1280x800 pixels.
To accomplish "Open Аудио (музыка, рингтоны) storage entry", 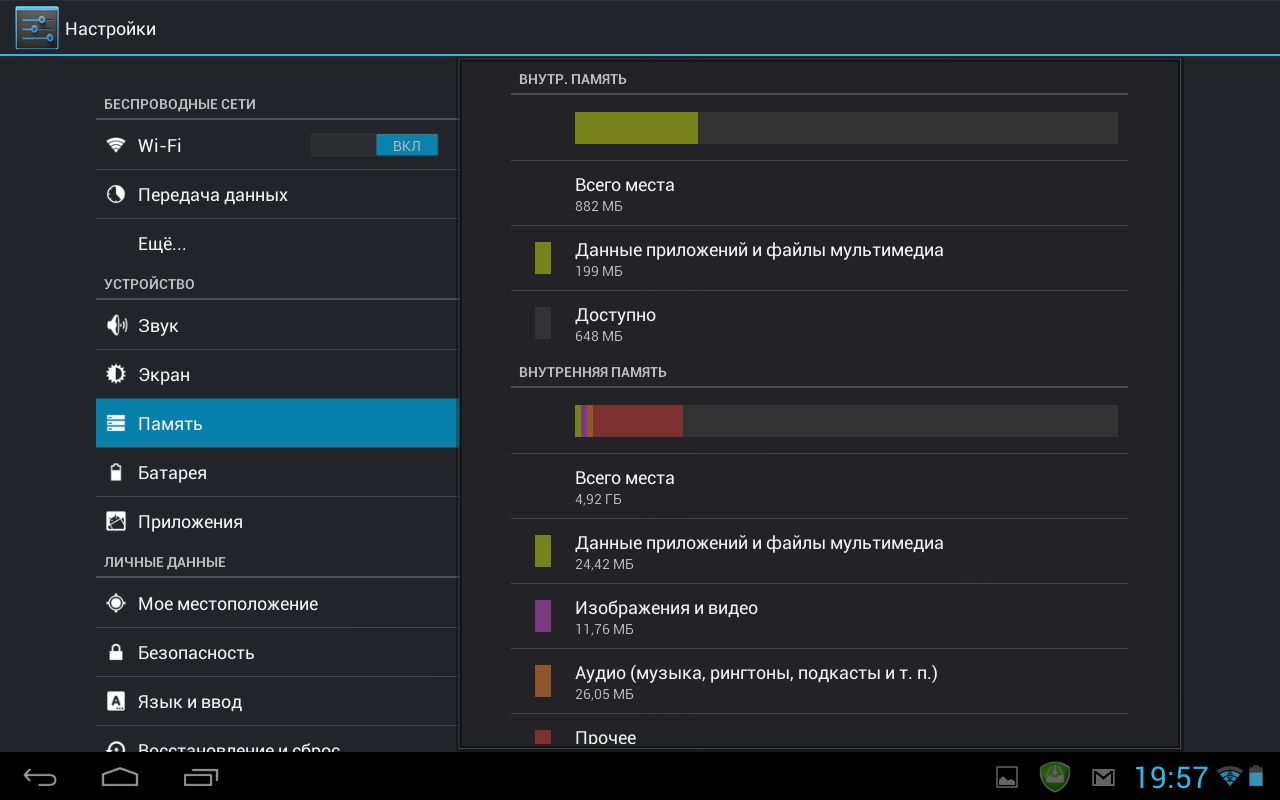I will (x=818, y=682).
